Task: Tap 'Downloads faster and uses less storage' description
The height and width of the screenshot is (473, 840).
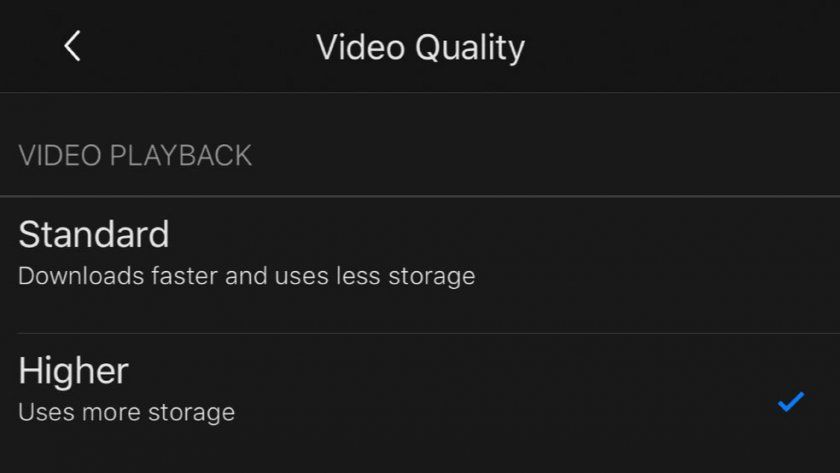Action: click(x=246, y=276)
